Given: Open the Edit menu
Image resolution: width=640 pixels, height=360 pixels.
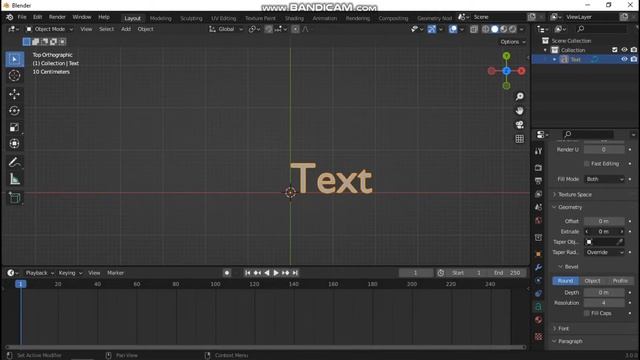Looking at the screenshot, I should [x=38, y=17].
